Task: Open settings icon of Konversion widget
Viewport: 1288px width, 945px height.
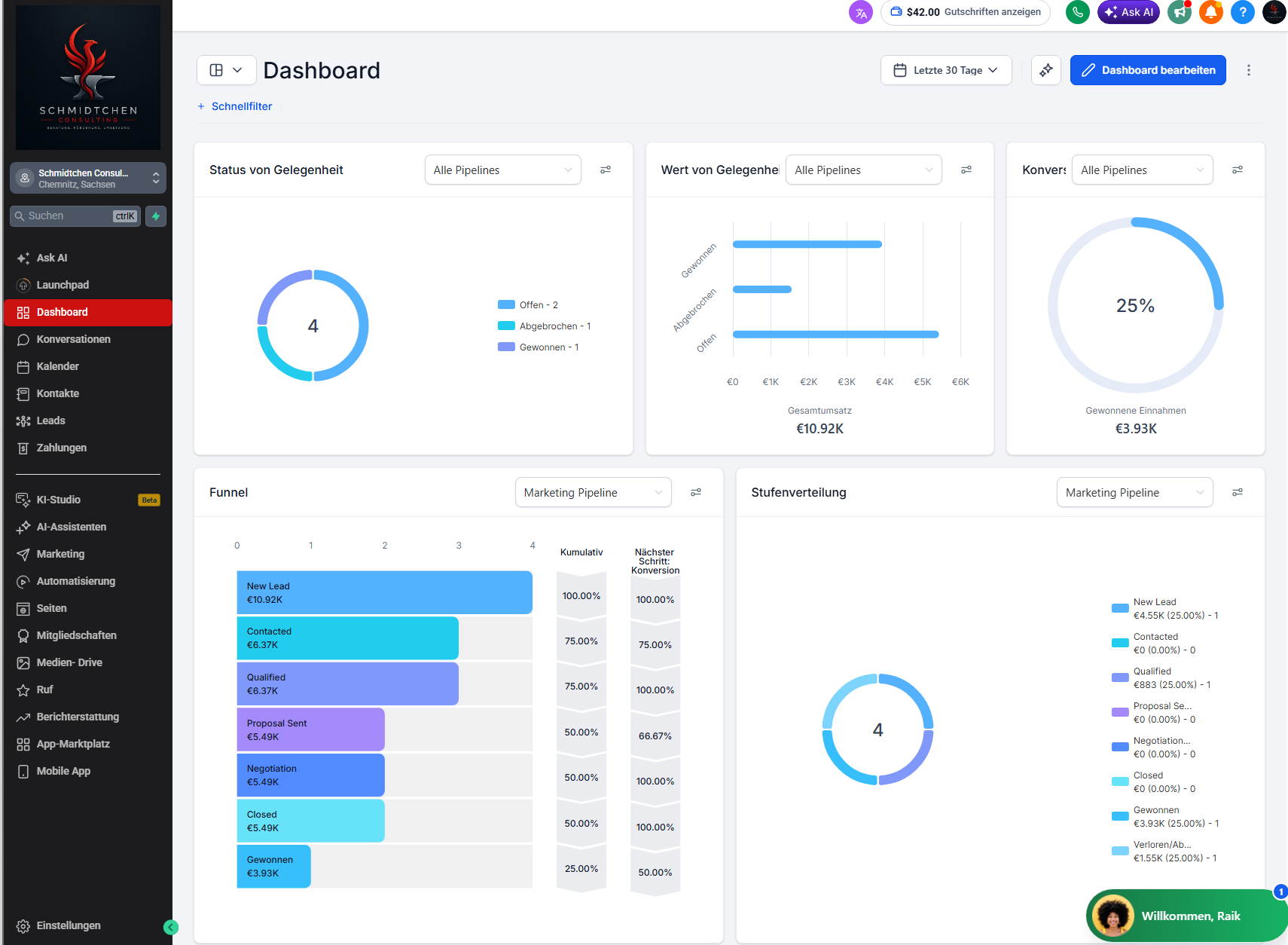Action: tap(1238, 170)
